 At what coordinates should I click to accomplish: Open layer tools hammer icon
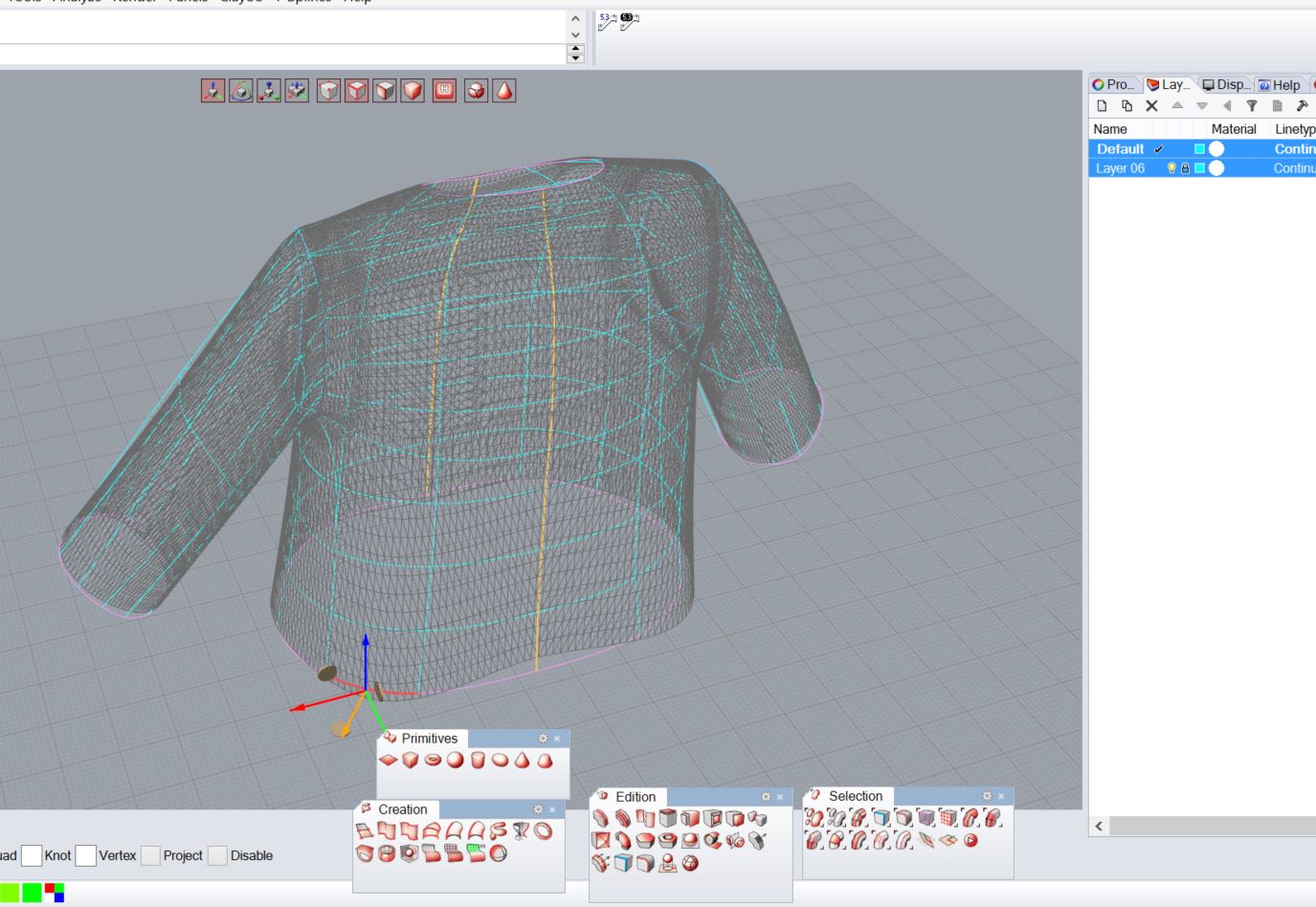[1302, 106]
